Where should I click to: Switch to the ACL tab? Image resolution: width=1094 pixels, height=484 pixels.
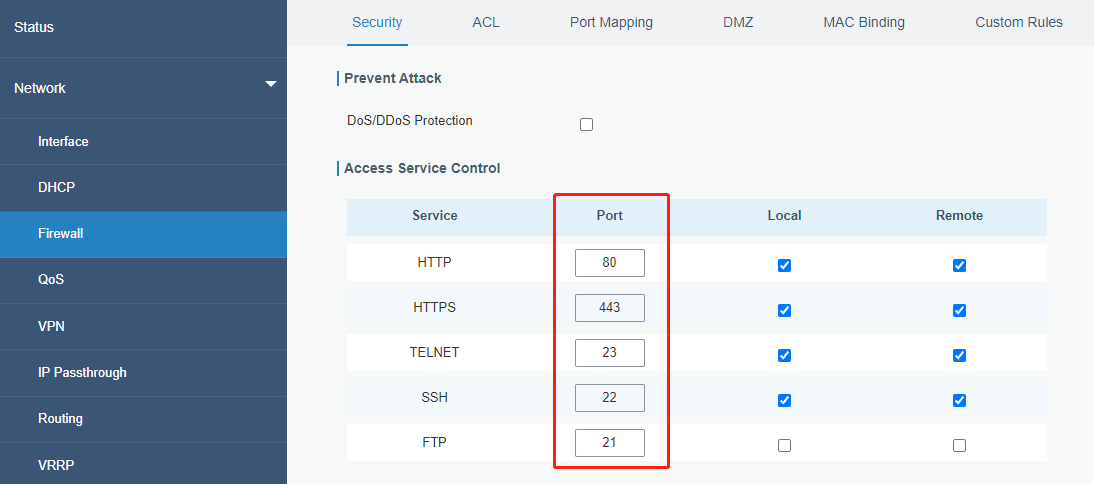coord(486,22)
